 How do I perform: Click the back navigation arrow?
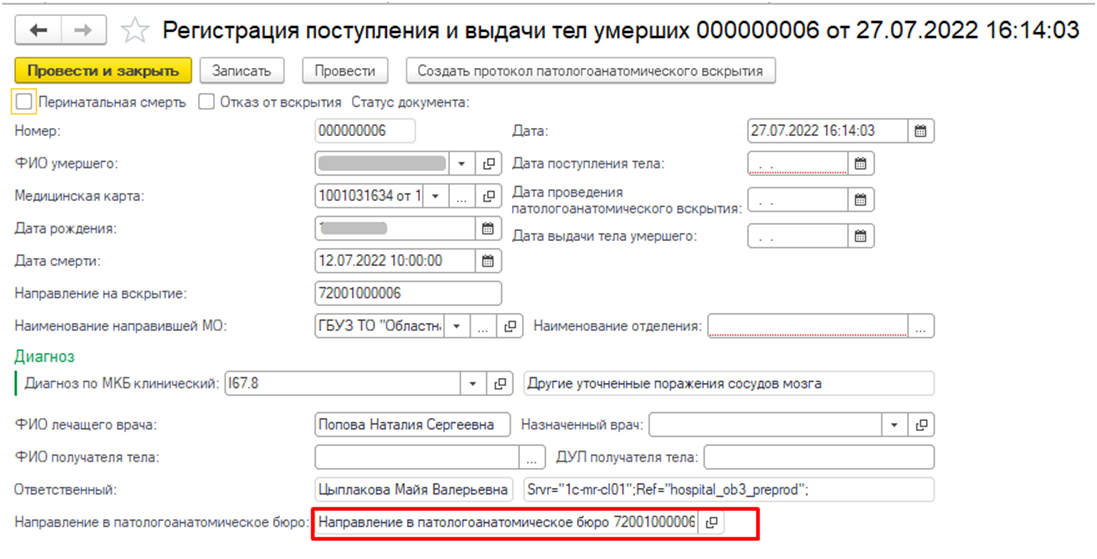pyautogui.click(x=40, y=30)
